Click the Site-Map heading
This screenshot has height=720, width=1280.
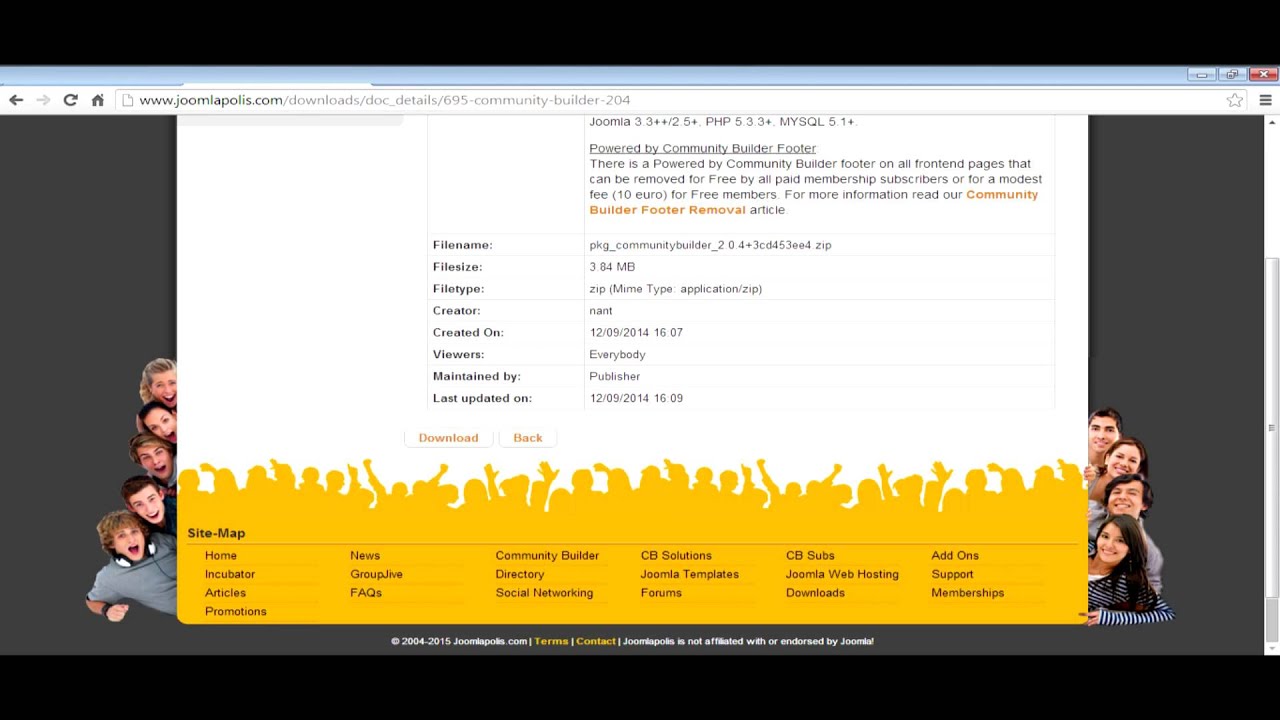tap(216, 534)
